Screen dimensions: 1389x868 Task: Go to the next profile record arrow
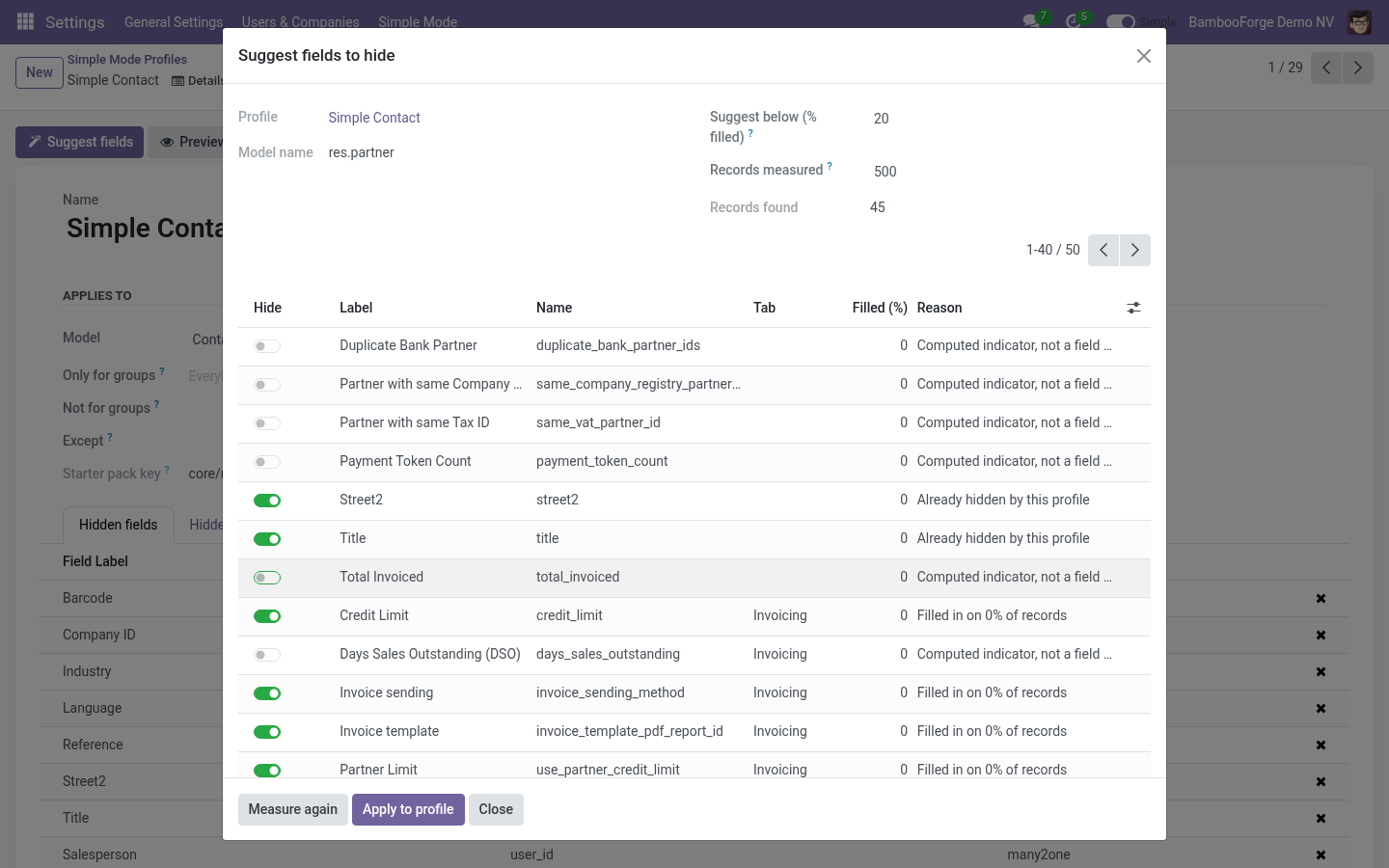tap(1358, 68)
